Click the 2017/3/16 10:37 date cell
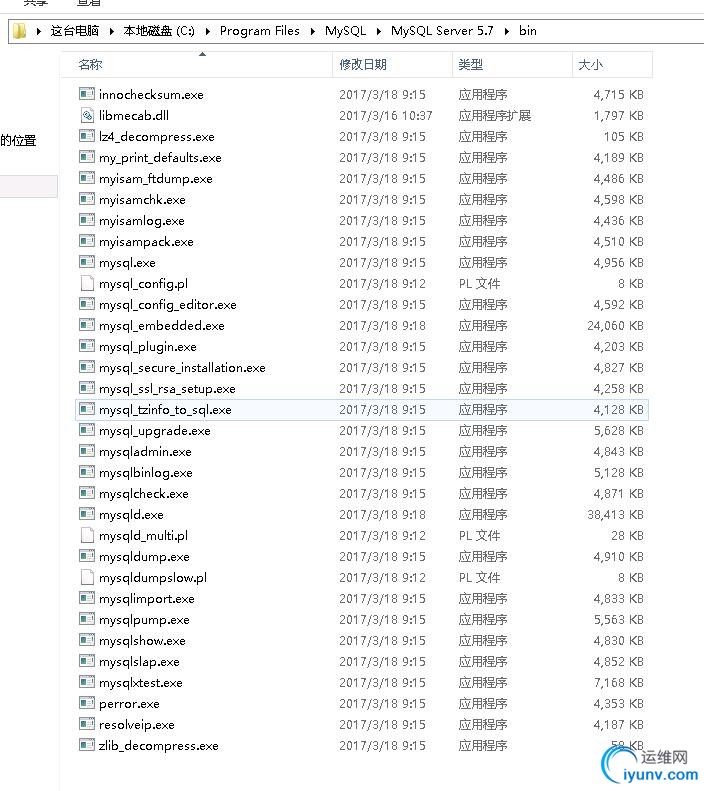Viewport: 704px width, 791px height. click(x=386, y=115)
